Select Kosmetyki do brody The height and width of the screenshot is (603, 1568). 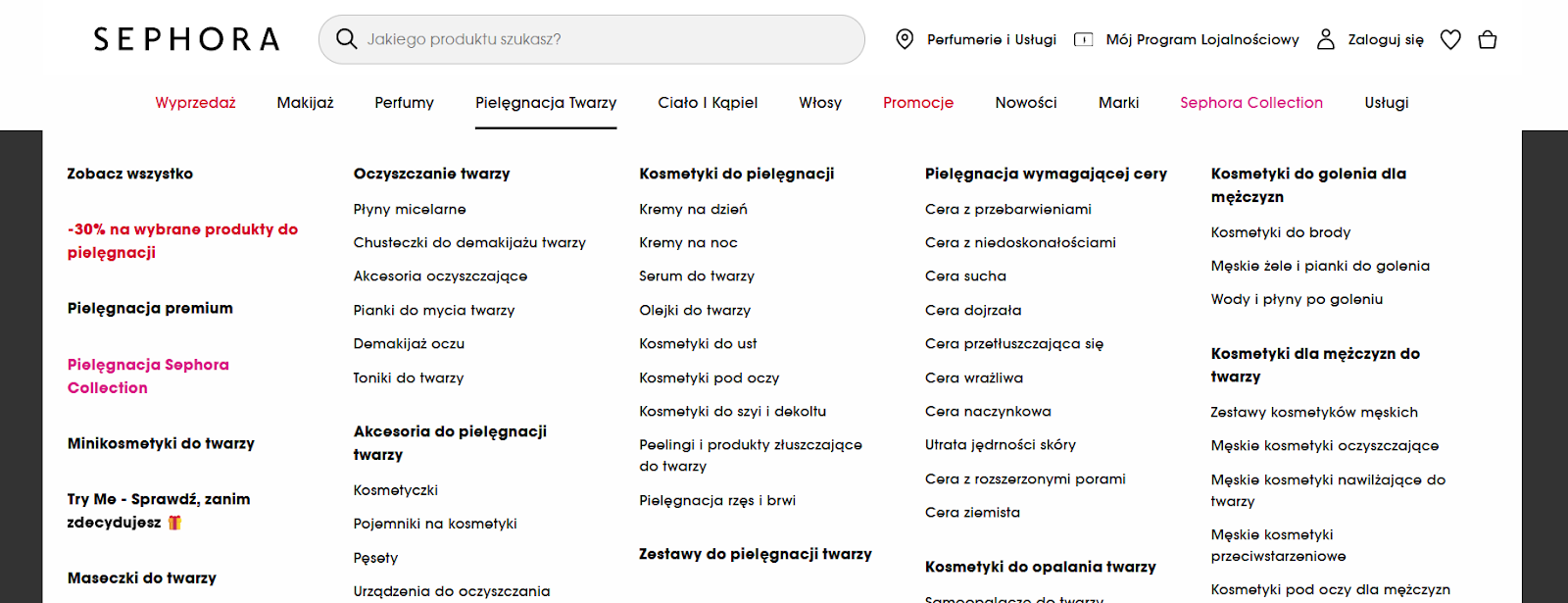tap(1281, 233)
